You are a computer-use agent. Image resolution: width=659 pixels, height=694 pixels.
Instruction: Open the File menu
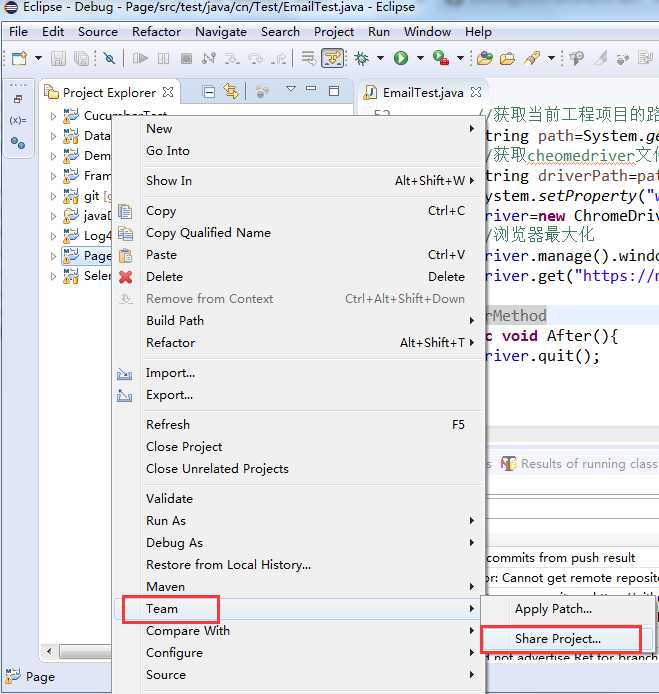tap(18, 32)
